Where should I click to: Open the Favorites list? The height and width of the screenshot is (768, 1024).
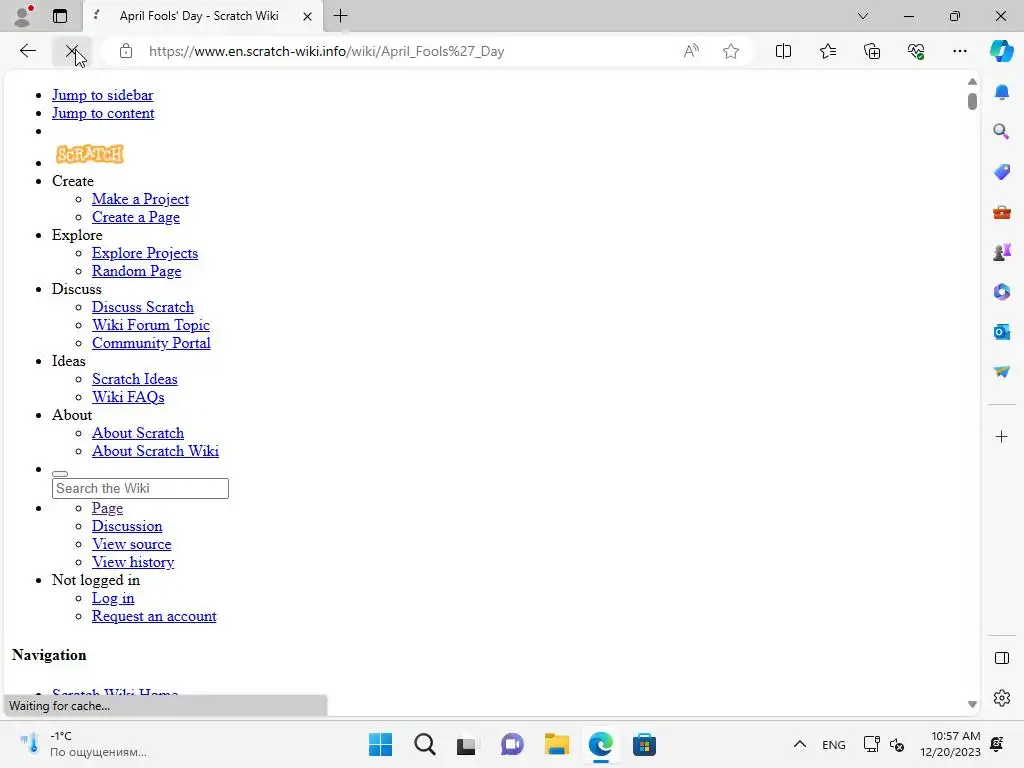(827, 51)
